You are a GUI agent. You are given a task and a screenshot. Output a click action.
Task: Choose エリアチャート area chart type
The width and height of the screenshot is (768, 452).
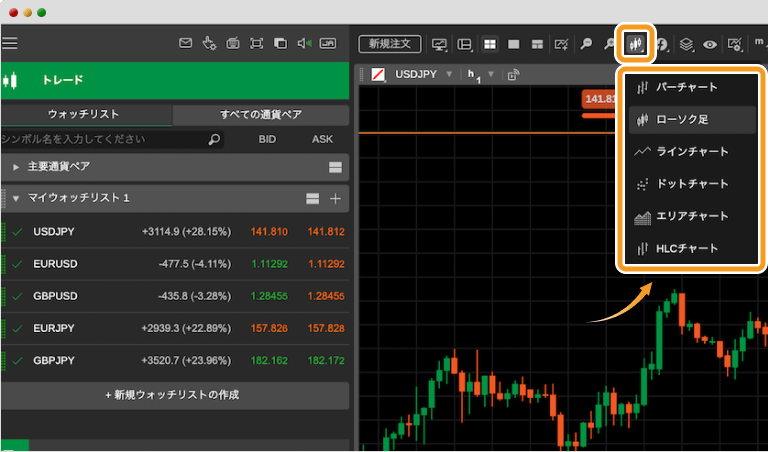[692, 216]
